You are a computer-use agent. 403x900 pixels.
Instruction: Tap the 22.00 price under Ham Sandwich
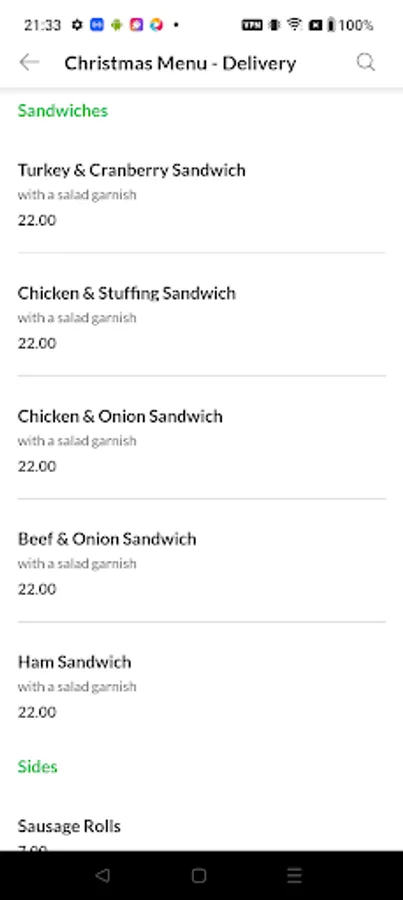pyautogui.click(x=37, y=712)
